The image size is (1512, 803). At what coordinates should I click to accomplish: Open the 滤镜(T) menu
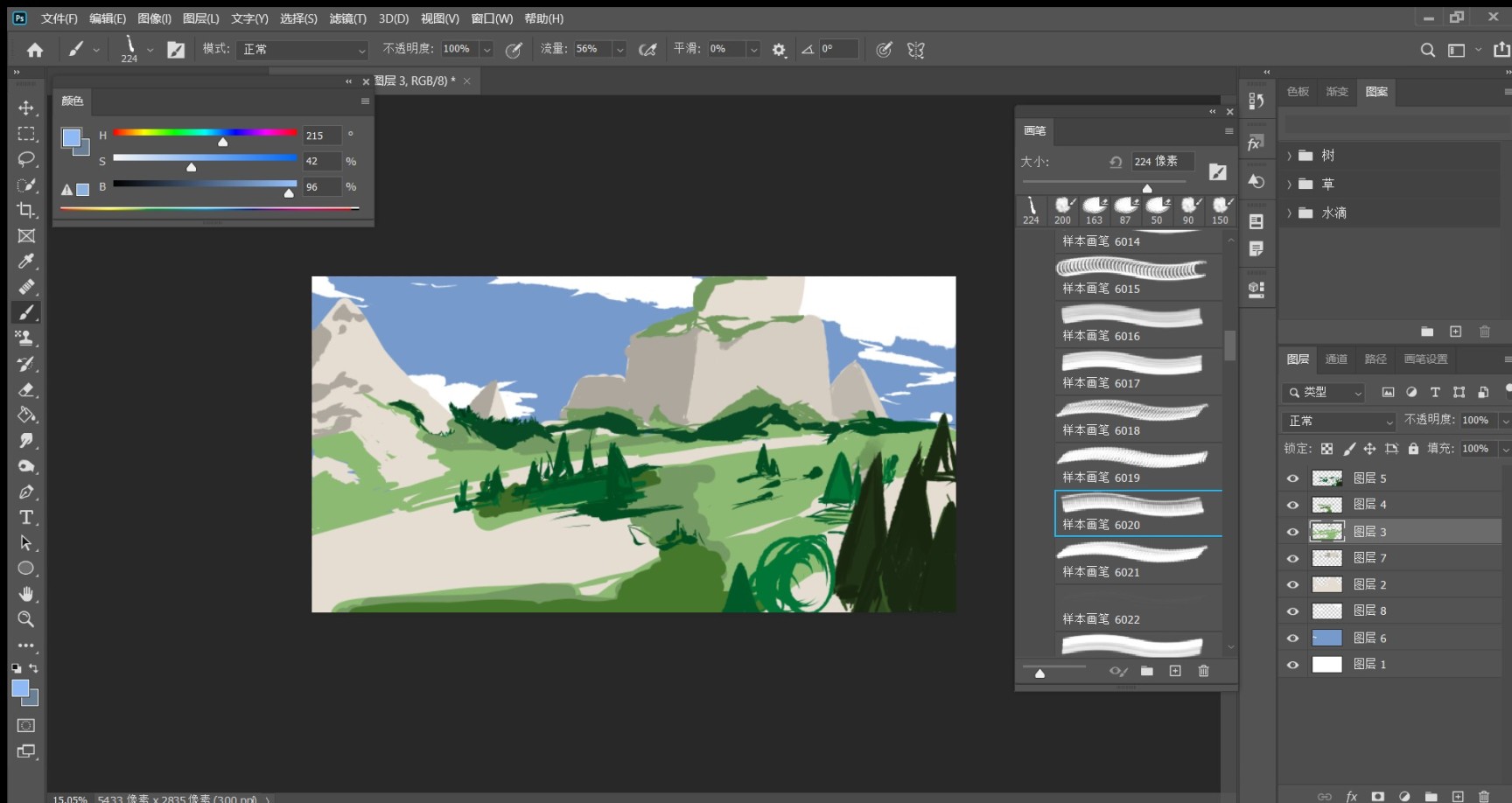(x=347, y=18)
